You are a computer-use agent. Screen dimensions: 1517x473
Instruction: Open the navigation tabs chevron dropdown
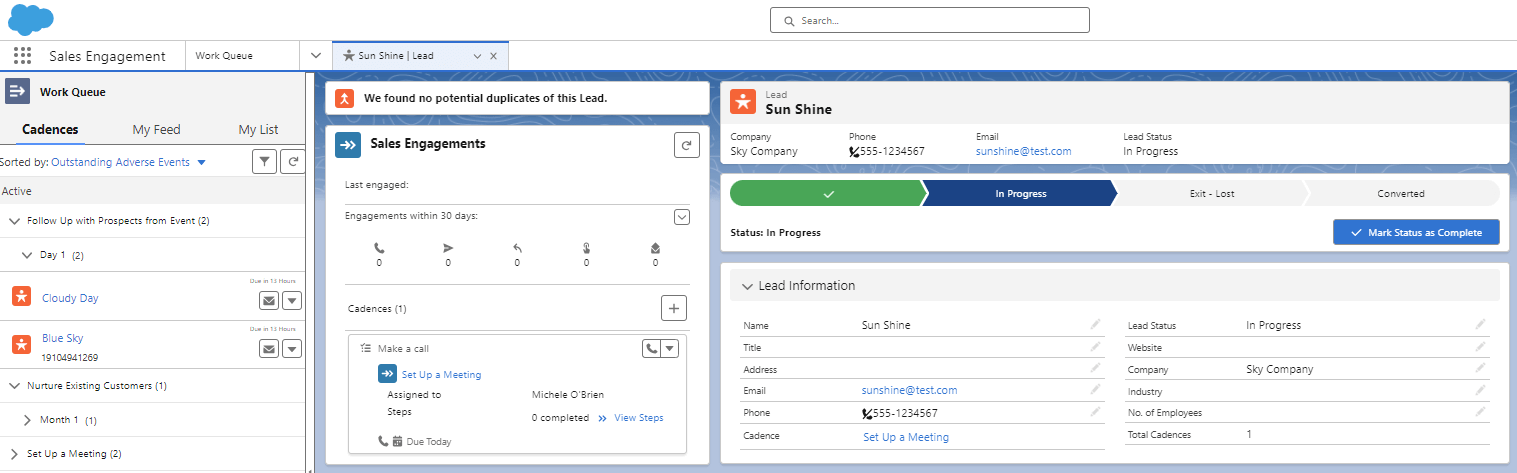click(x=316, y=56)
